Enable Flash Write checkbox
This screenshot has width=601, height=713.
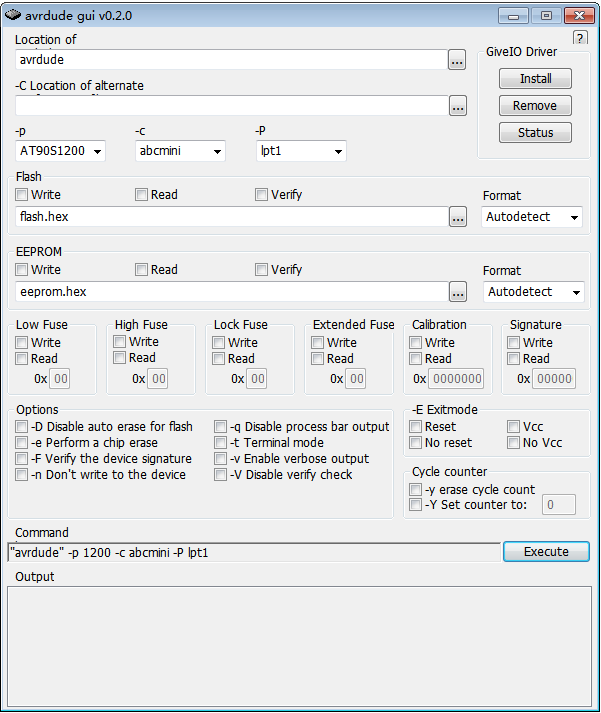21,195
